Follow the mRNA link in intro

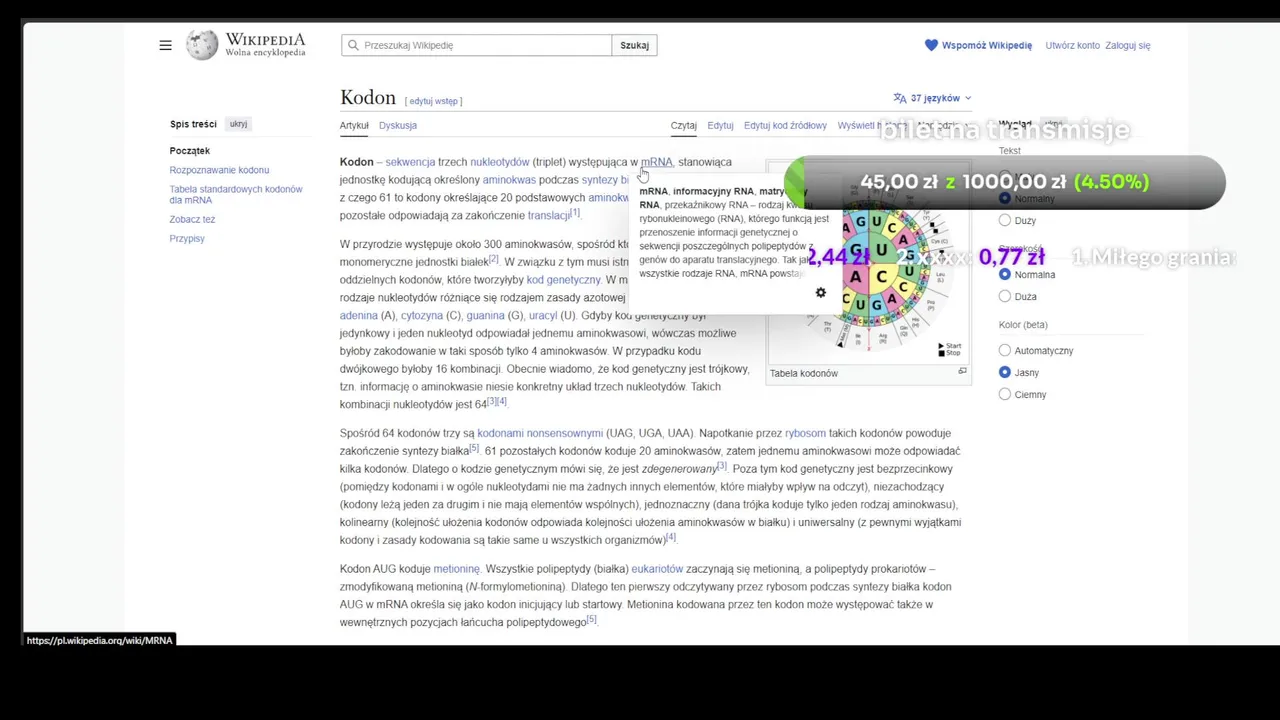click(657, 162)
